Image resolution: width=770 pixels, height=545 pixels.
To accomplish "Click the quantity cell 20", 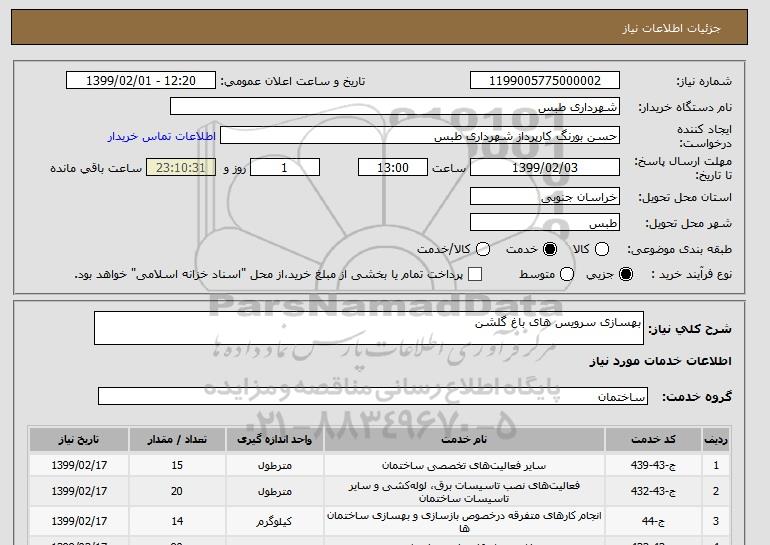I will point(177,491).
